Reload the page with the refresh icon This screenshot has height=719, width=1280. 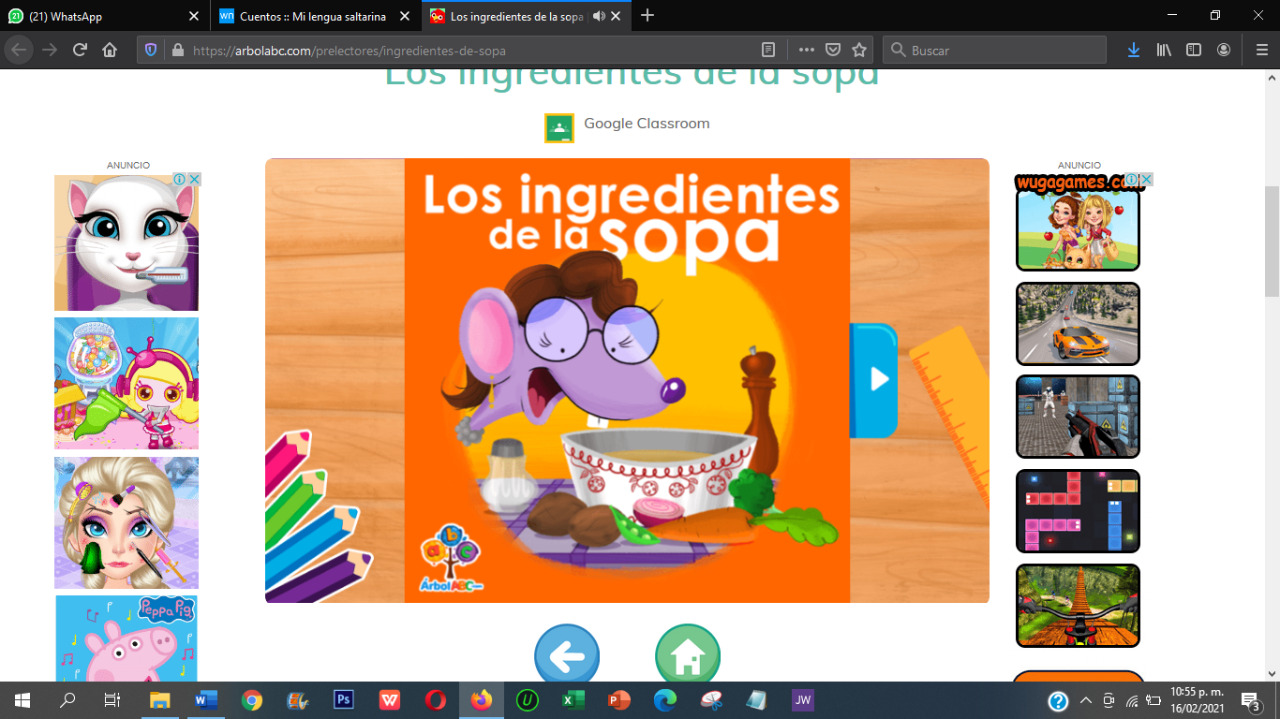point(80,50)
